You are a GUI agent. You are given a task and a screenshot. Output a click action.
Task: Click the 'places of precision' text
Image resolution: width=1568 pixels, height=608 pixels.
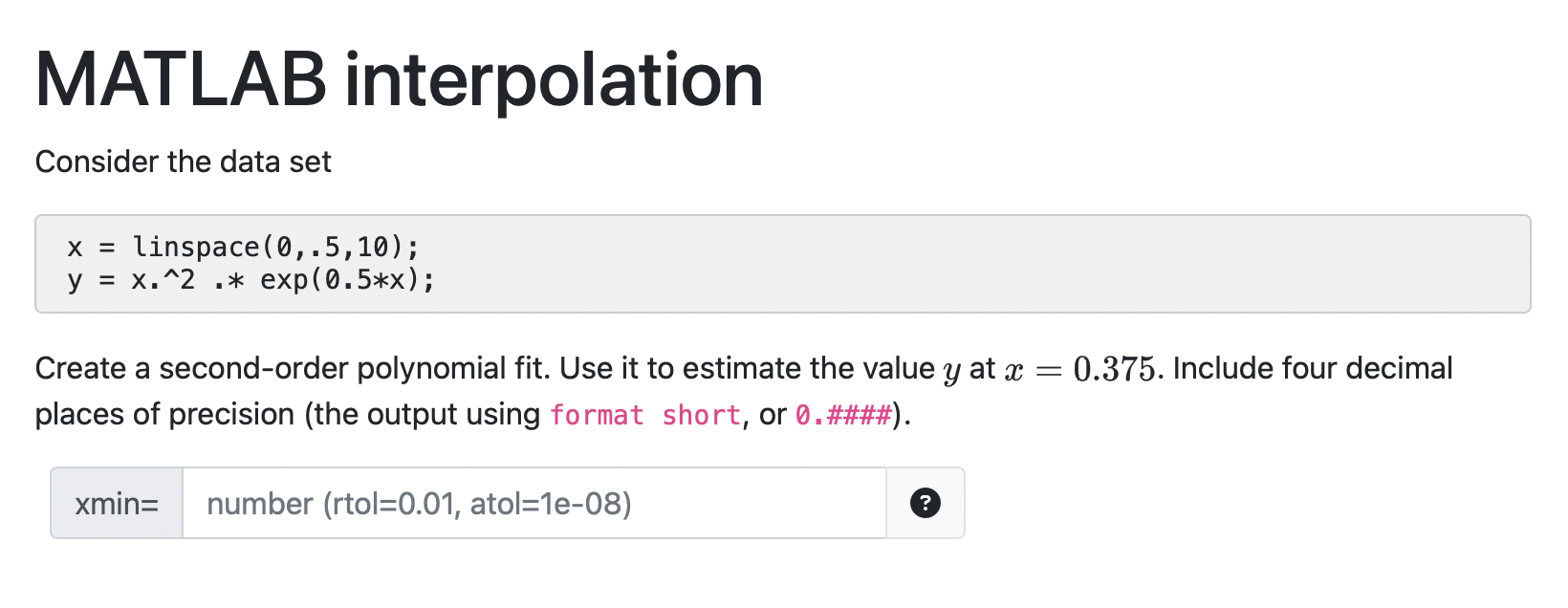pos(164,414)
